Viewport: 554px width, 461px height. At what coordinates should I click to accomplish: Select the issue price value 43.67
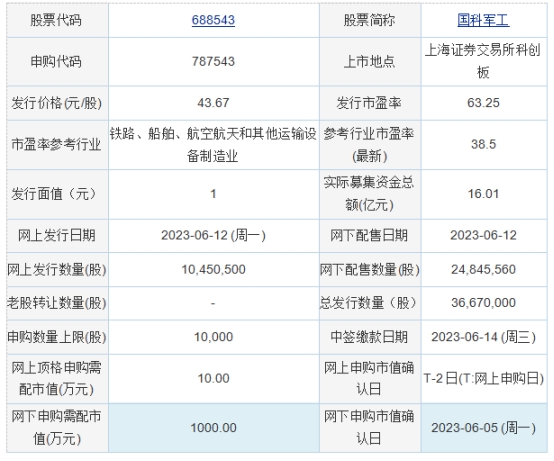(x=213, y=103)
